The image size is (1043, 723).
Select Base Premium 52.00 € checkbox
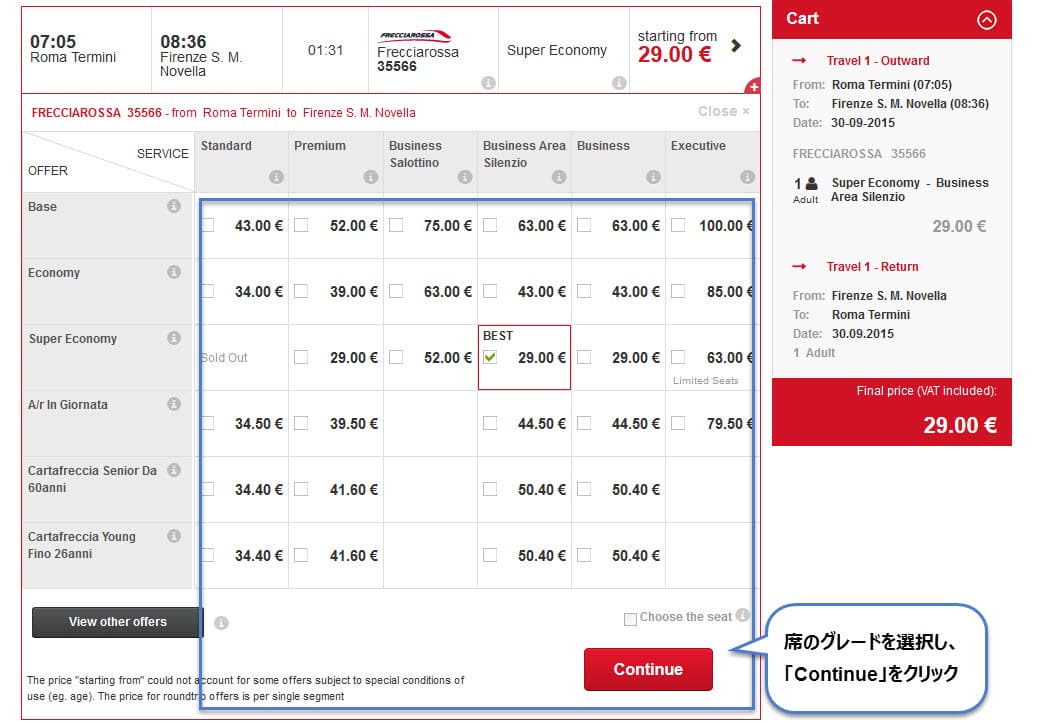click(301, 225)
